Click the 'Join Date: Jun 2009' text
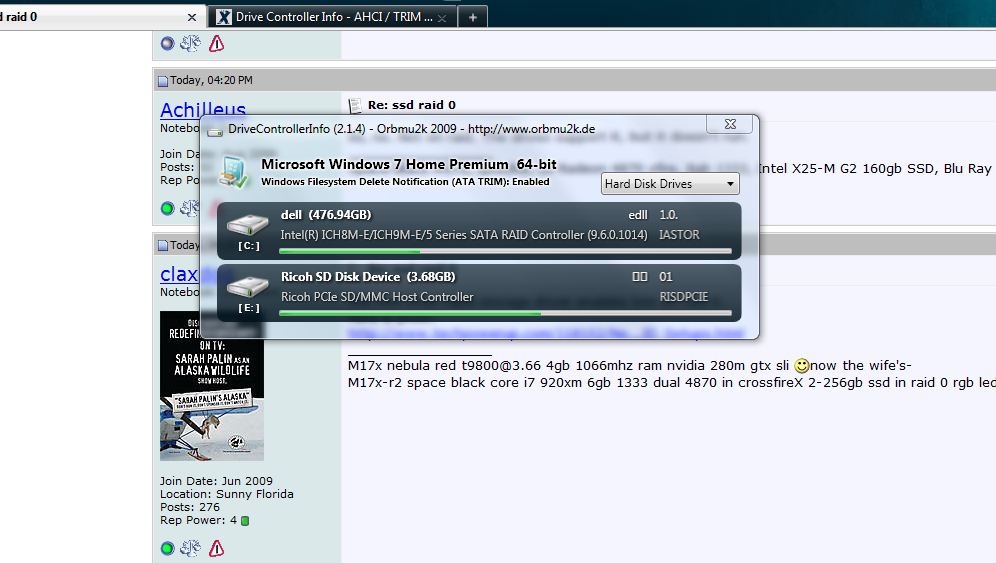This screenshot has width=996, height=563. (217, 481)
